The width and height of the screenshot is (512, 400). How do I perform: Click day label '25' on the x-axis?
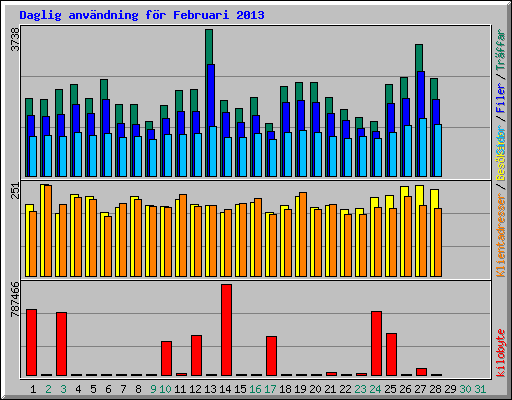click(390, 389)
